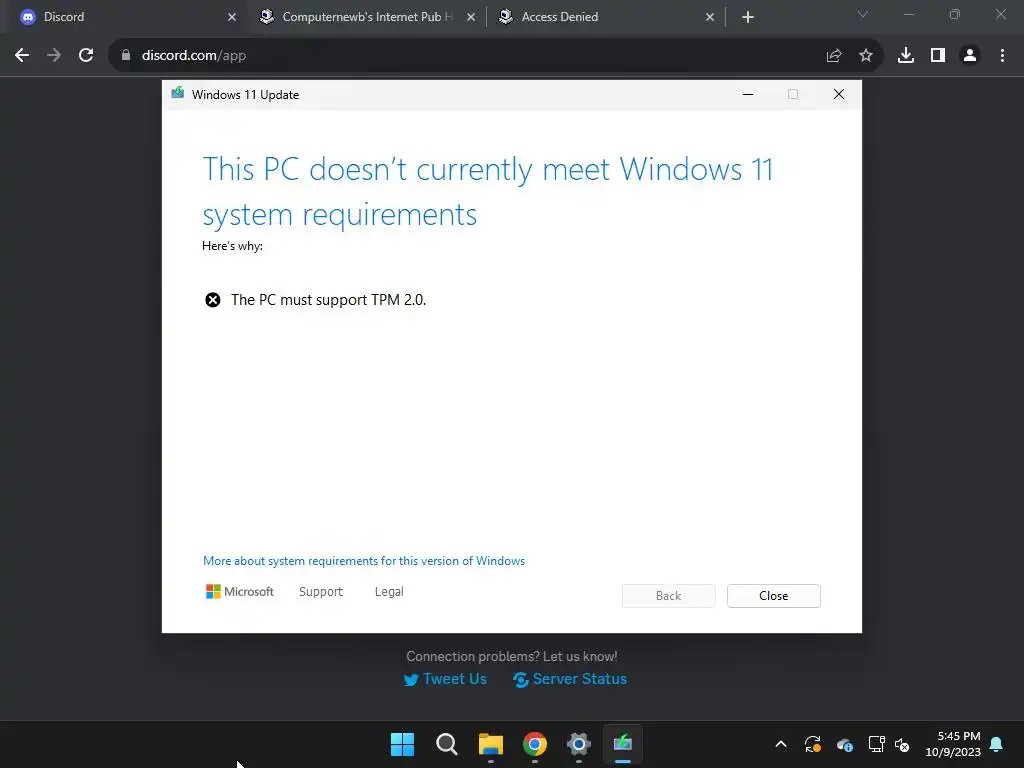
Task: Close the Discord tab
Action: pyautogui.click(x=232, y=17)
